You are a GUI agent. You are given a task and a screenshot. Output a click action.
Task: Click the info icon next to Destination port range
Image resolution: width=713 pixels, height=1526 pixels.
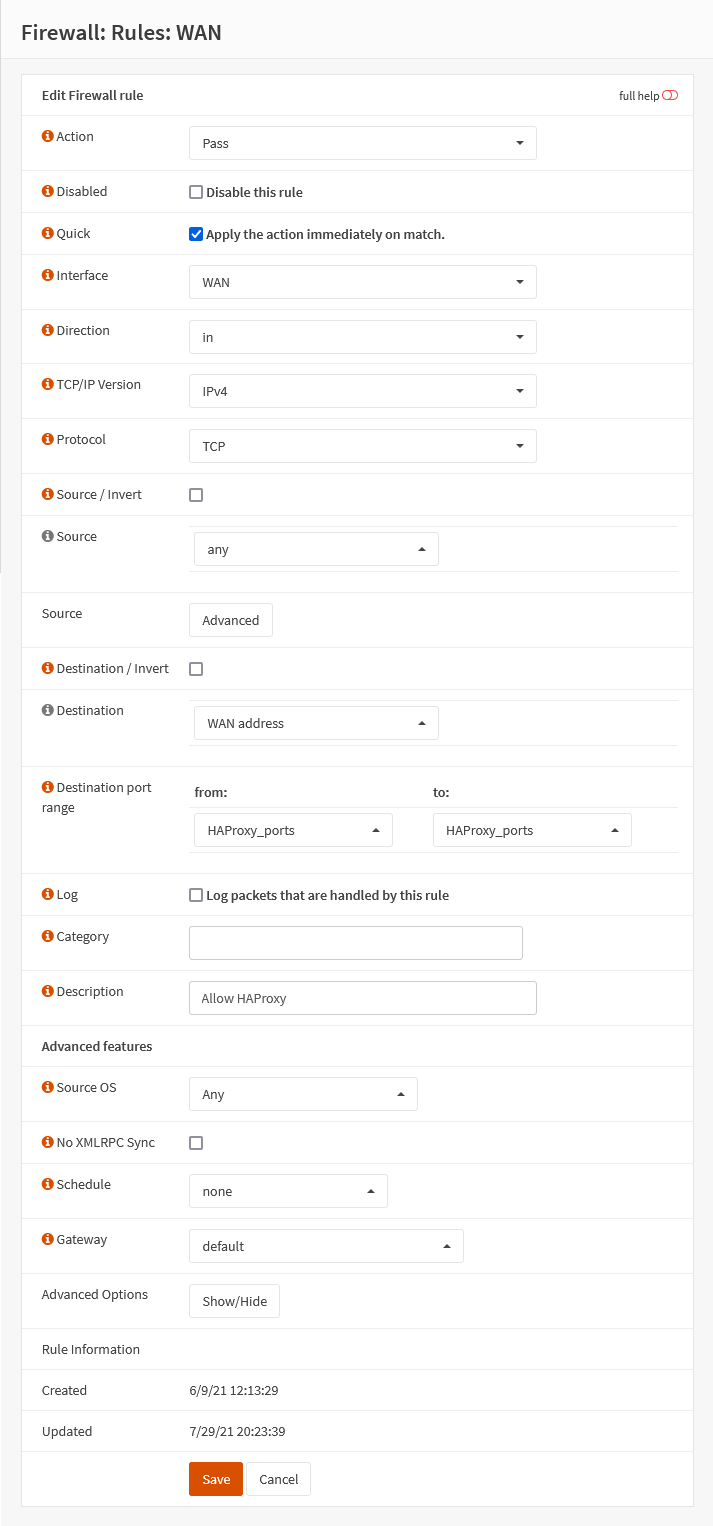pos(47,787)
